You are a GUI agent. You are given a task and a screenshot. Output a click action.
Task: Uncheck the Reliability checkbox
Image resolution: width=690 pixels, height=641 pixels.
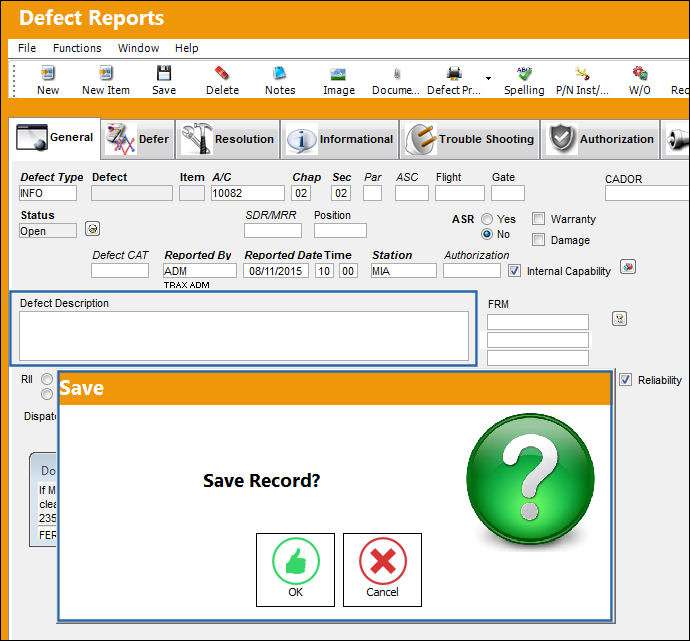(625, 380)
